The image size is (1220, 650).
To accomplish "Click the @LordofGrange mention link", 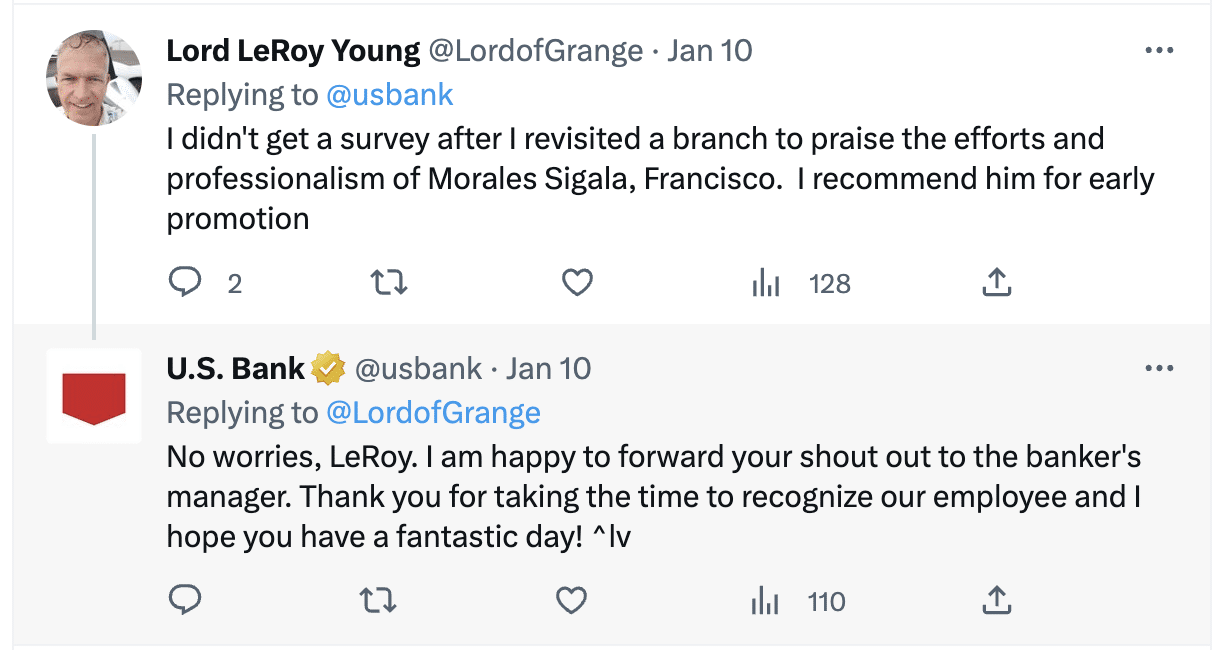I will (433, 413).
